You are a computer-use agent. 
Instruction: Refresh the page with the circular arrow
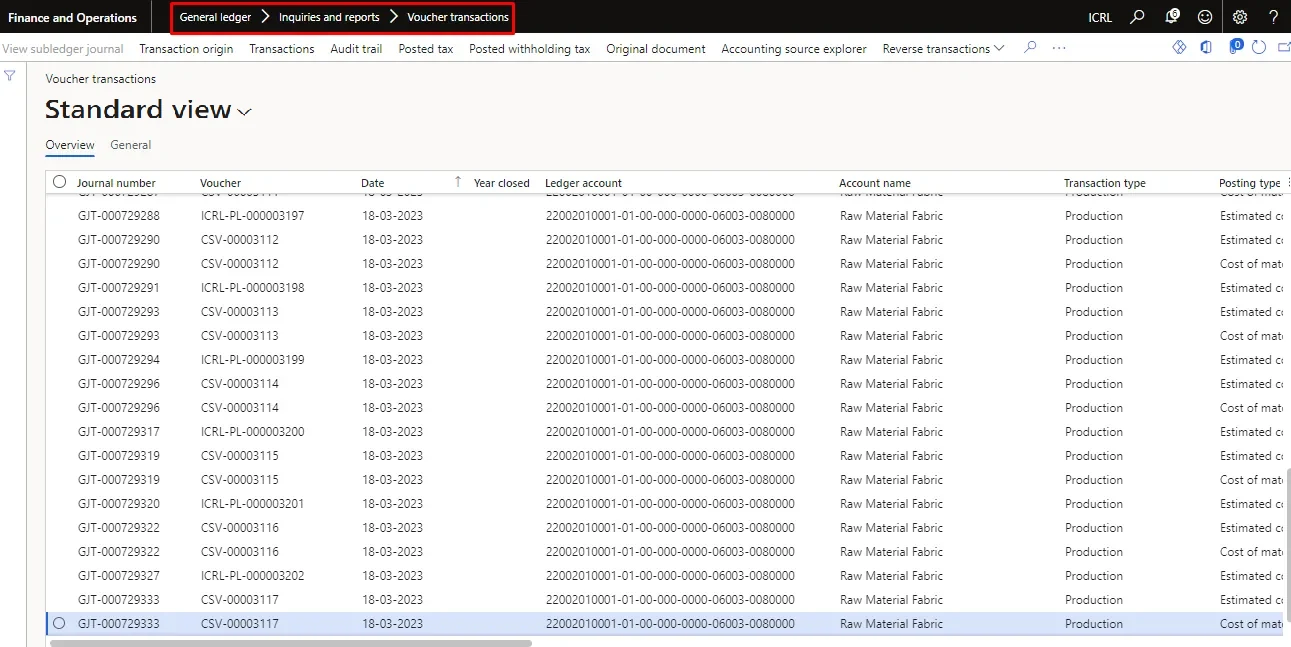[1259, 47]
